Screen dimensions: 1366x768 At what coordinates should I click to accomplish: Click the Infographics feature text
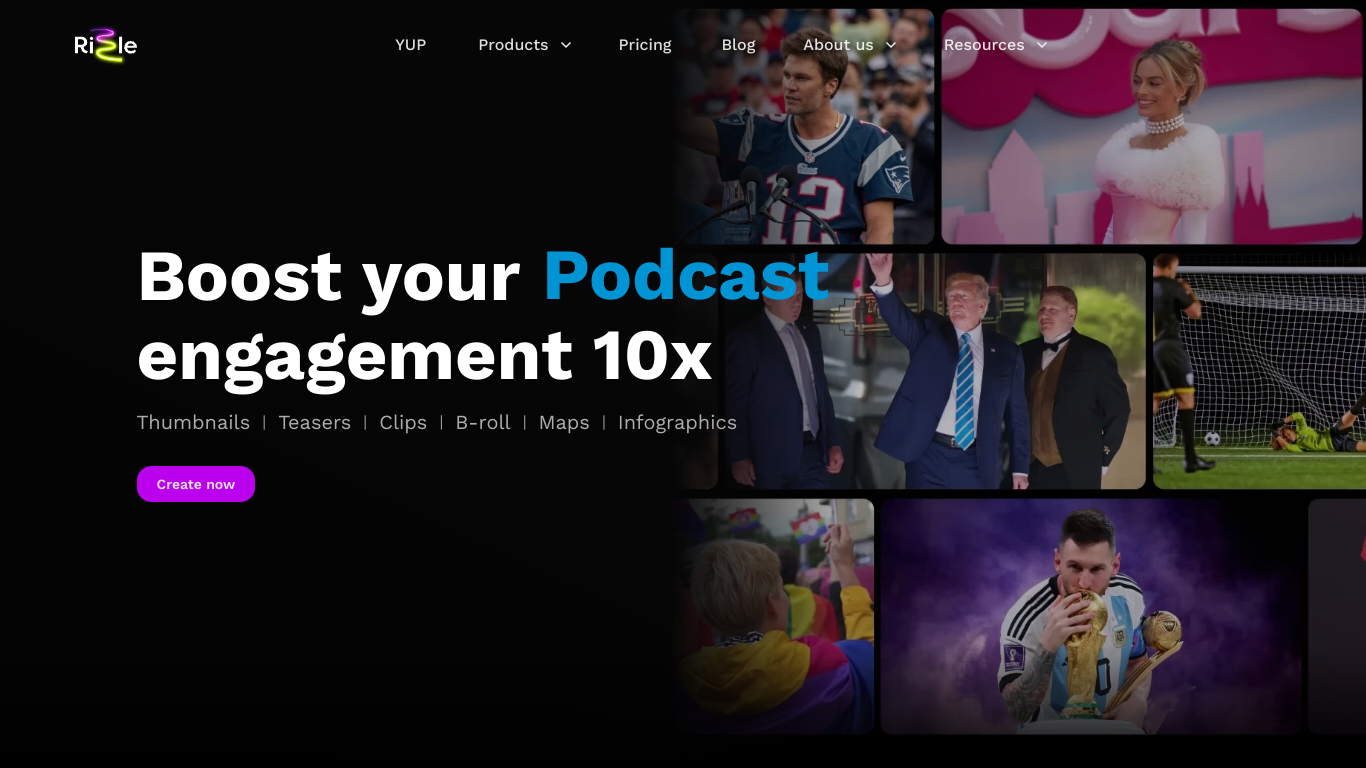(677, 423)
